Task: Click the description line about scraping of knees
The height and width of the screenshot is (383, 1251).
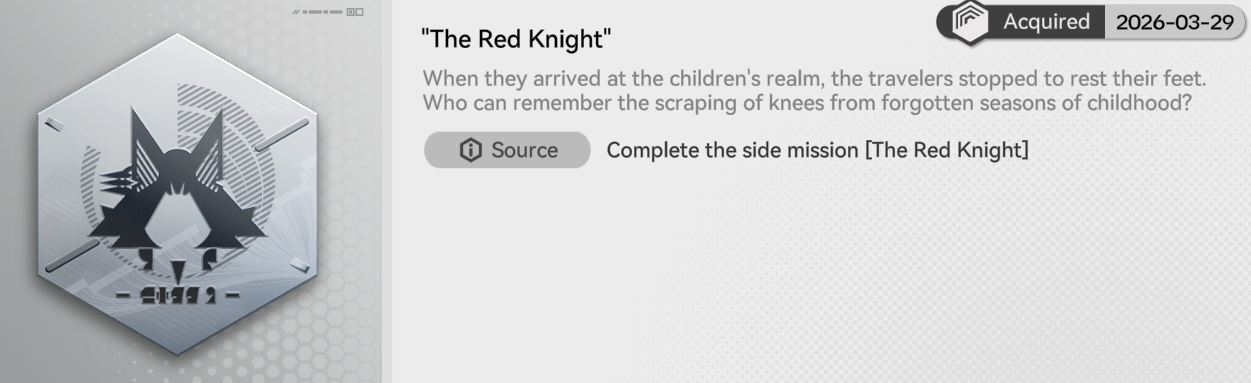Action: [807, 102]
